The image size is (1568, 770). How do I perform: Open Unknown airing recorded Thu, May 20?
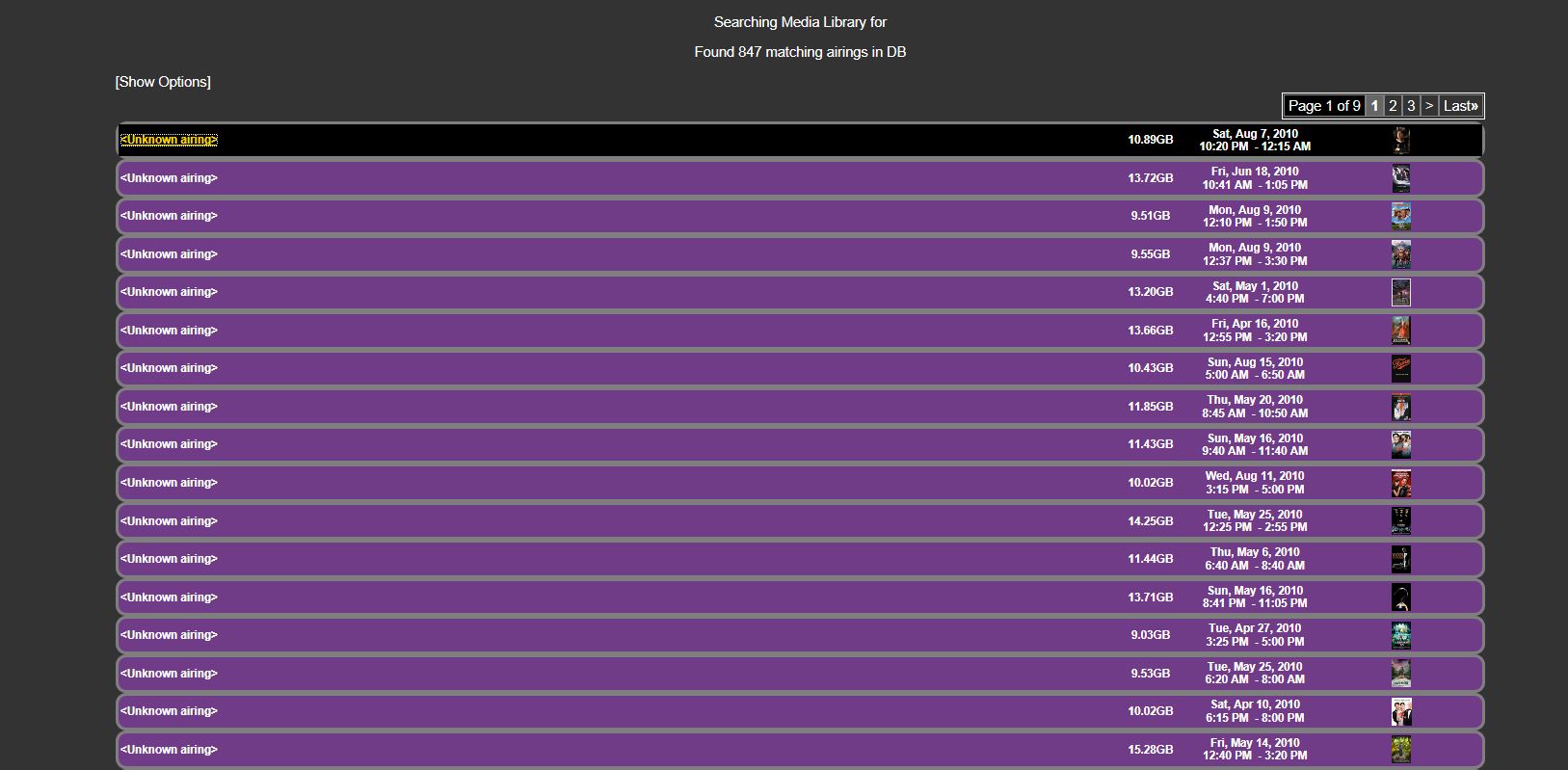pos(169,407)
